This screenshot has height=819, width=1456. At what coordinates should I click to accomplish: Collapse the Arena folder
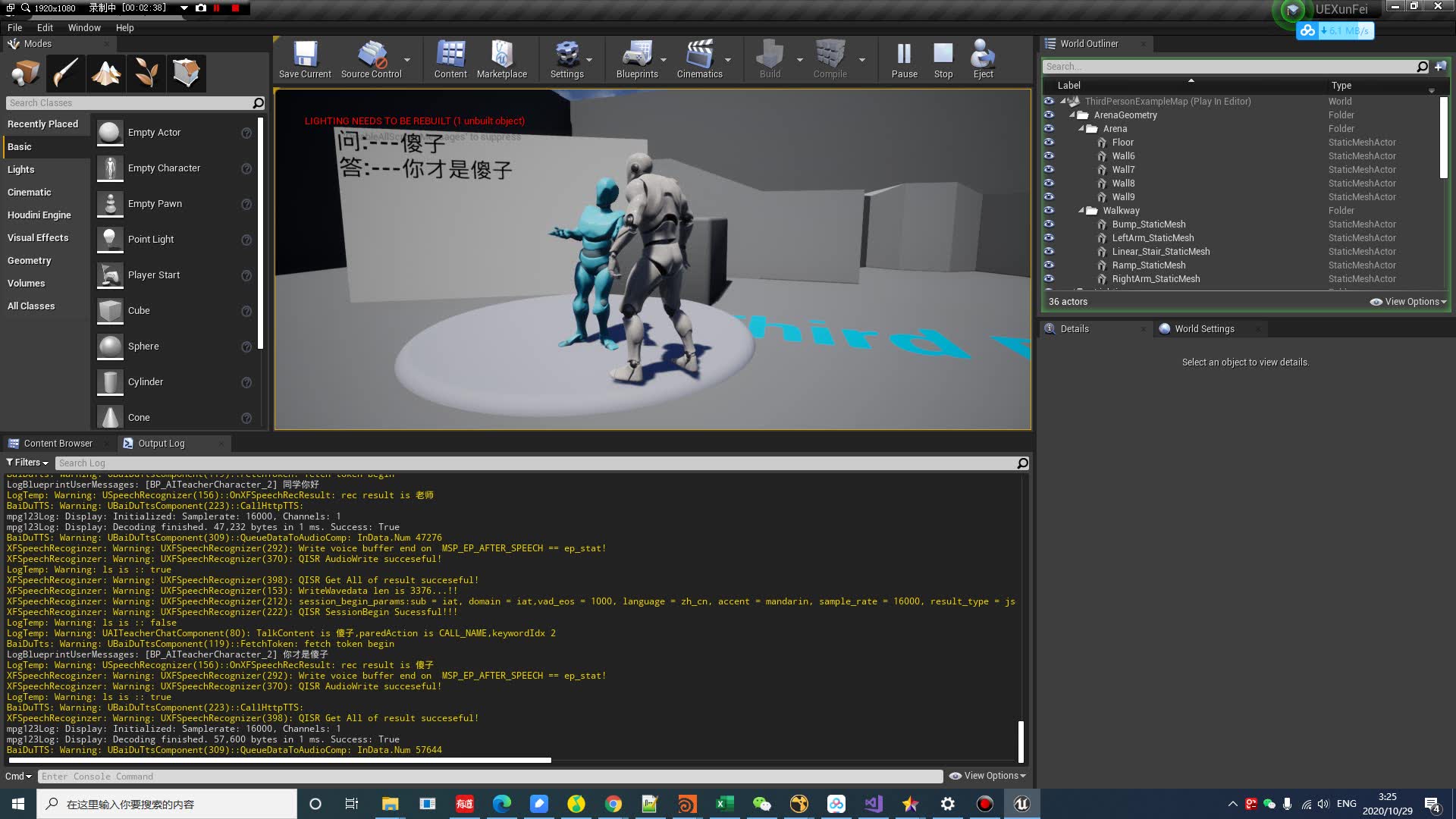click(x=1081, y=129)
